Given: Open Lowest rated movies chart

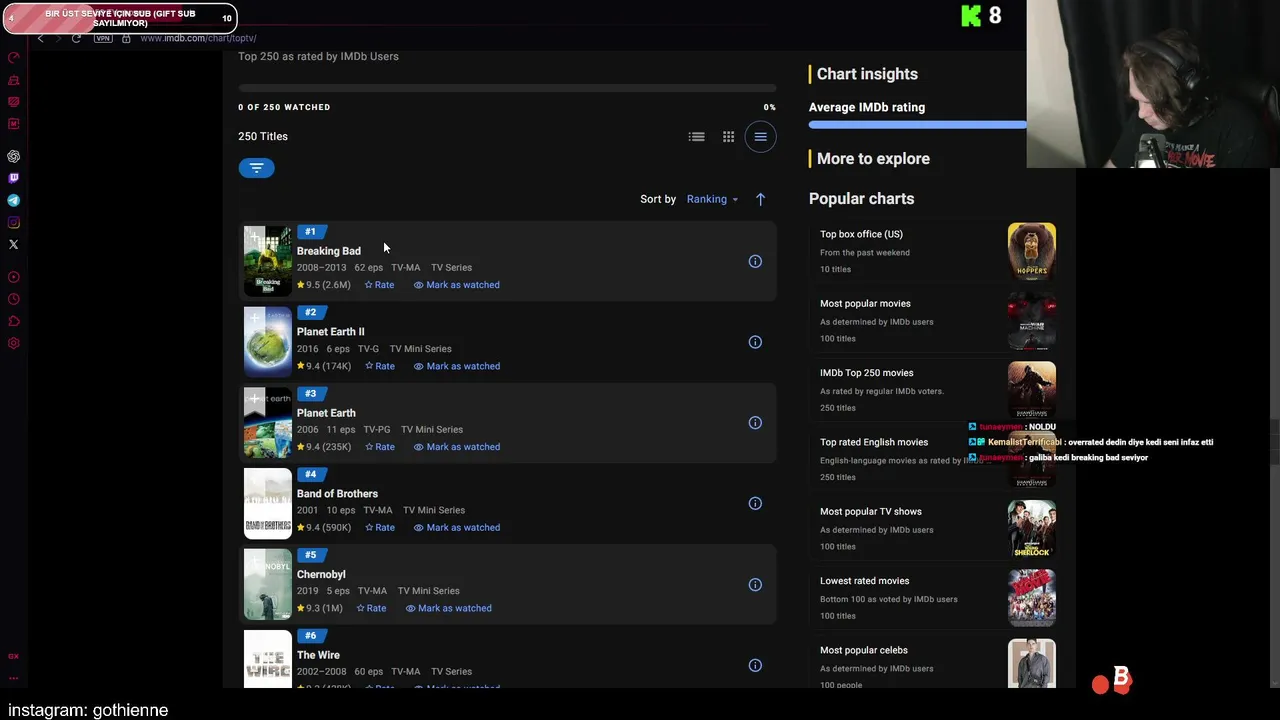Looking at the screenshot, I should (x=864, y=581).
